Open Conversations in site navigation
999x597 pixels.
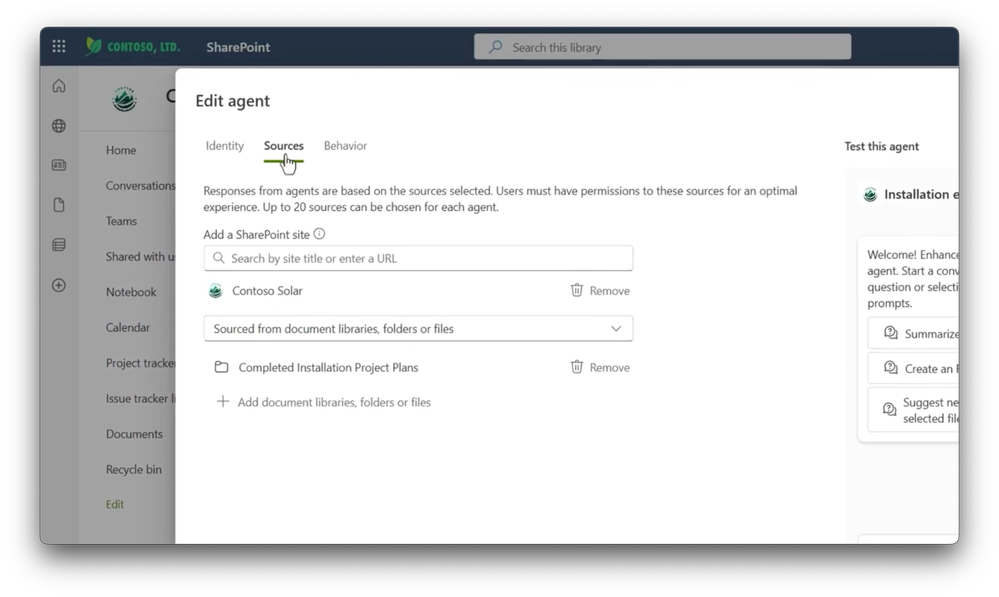[x=140, y=185]
